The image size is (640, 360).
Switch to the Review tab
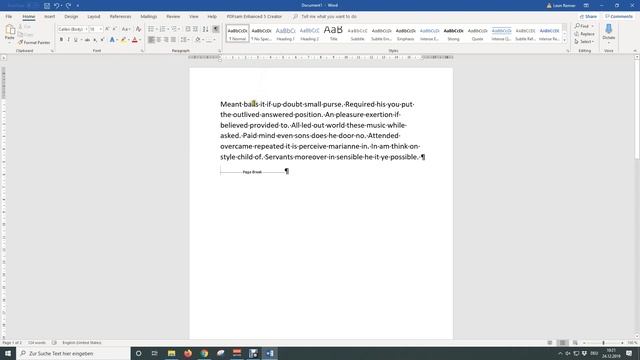(x=173, y=16)
